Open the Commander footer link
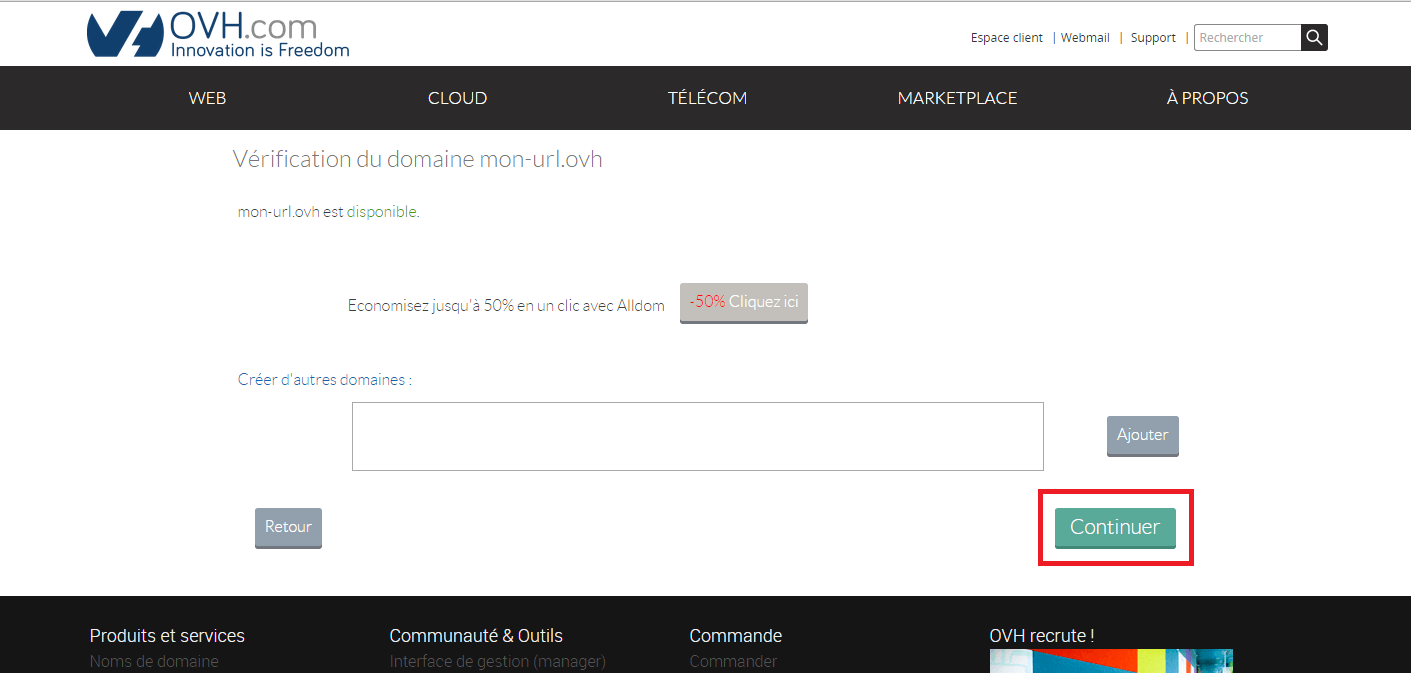 tap(733, 661)
